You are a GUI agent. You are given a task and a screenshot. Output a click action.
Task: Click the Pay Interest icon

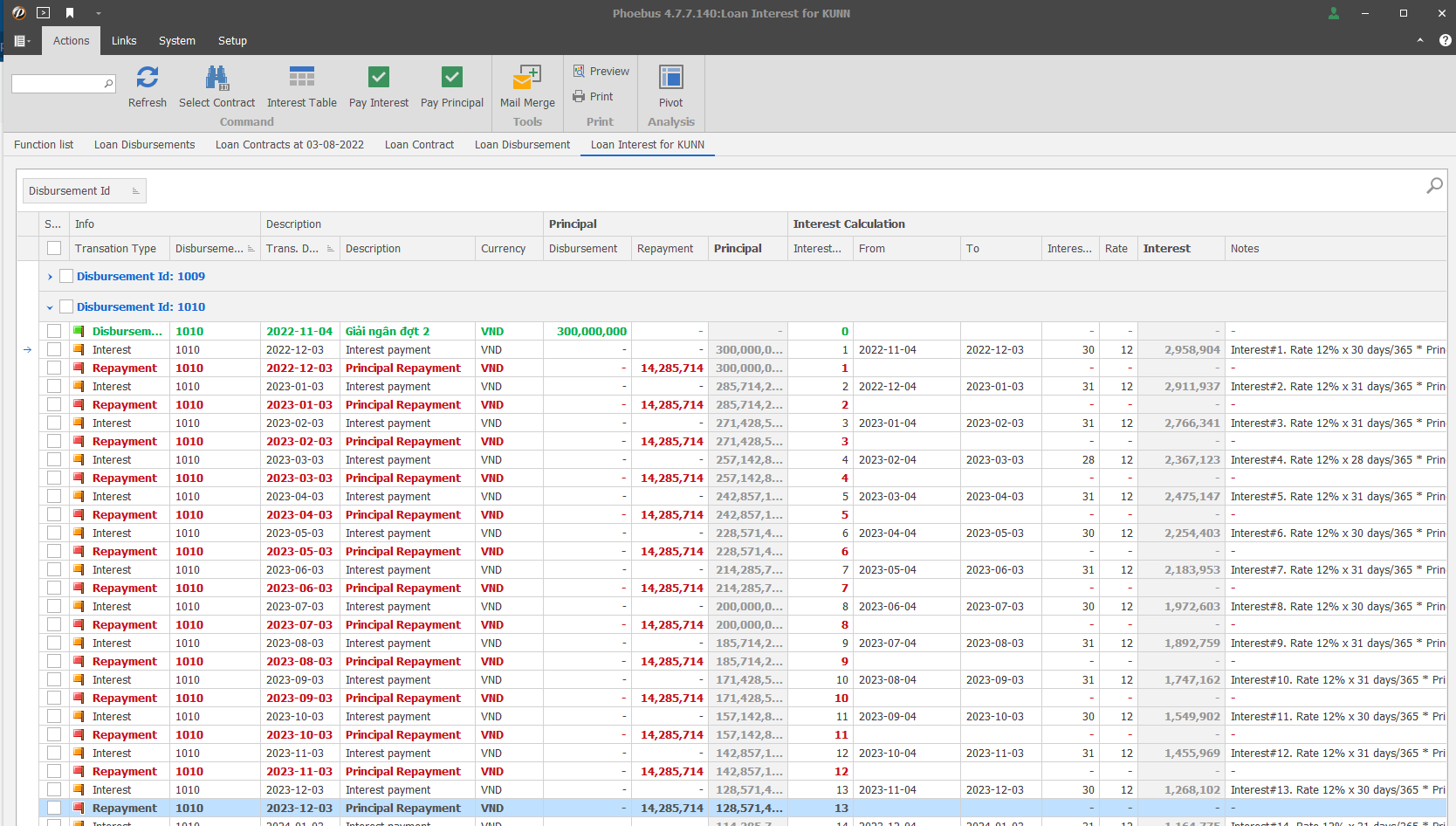click(x=378, y=78)
